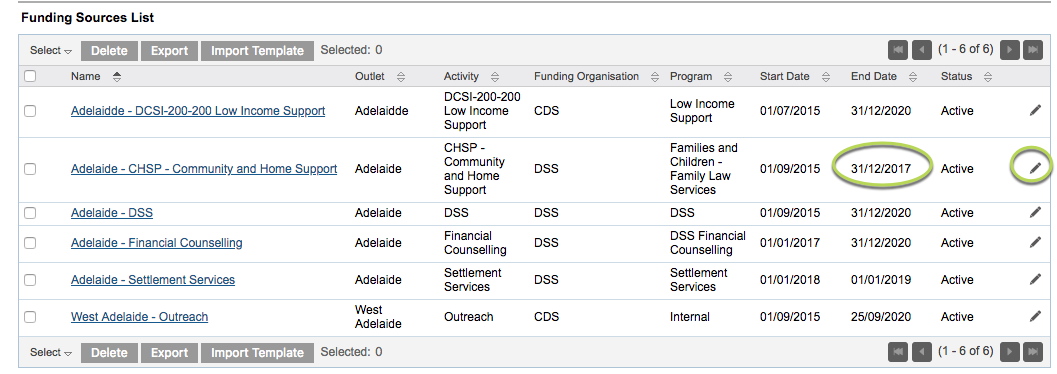Select all rows with header checkbox
1057x374 pixels.
(30, 76)
